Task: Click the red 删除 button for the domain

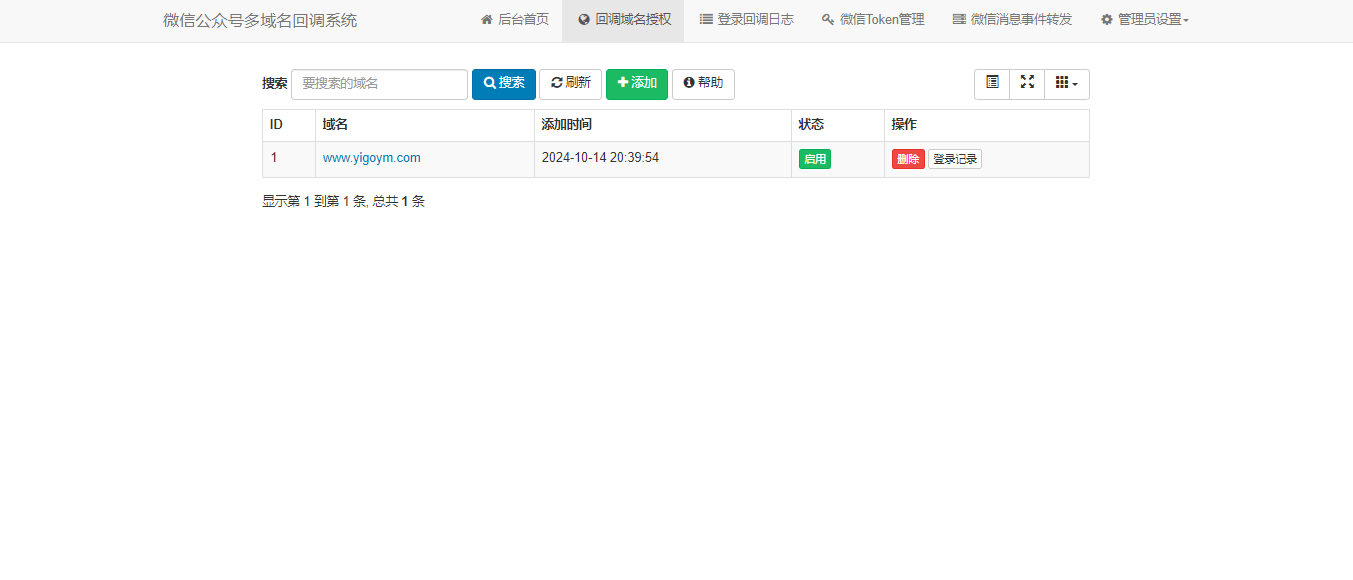Action: (907, 158)
